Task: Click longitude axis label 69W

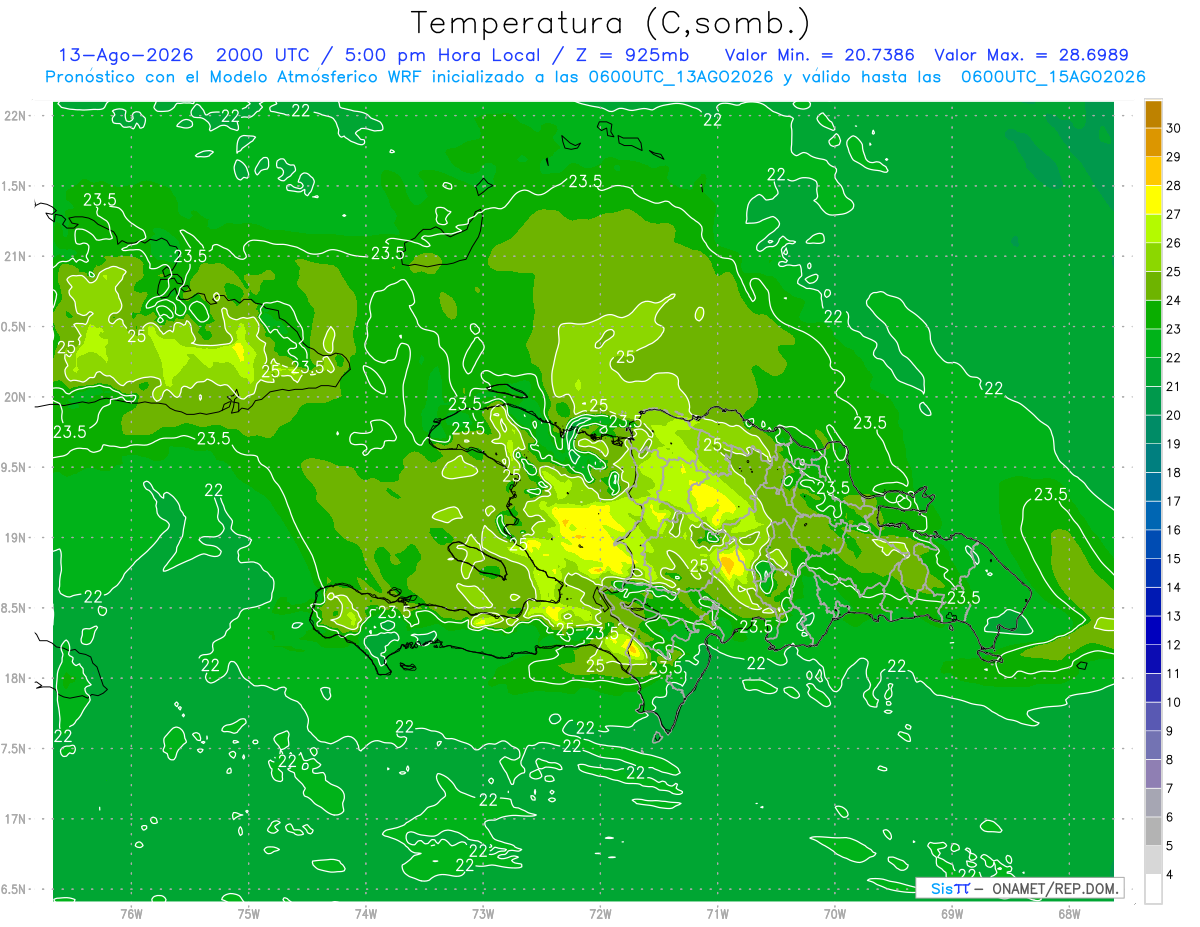Action: click(x=951, y=913)
